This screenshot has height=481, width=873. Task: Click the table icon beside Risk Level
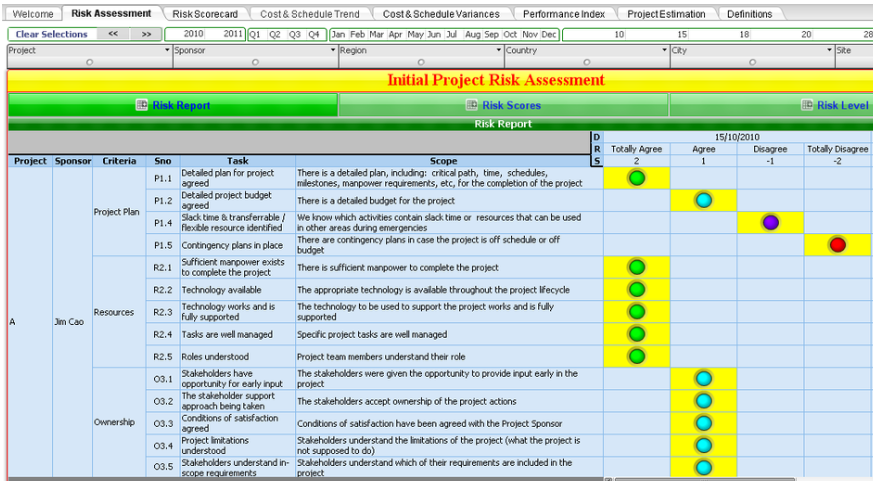coord(807,105)
